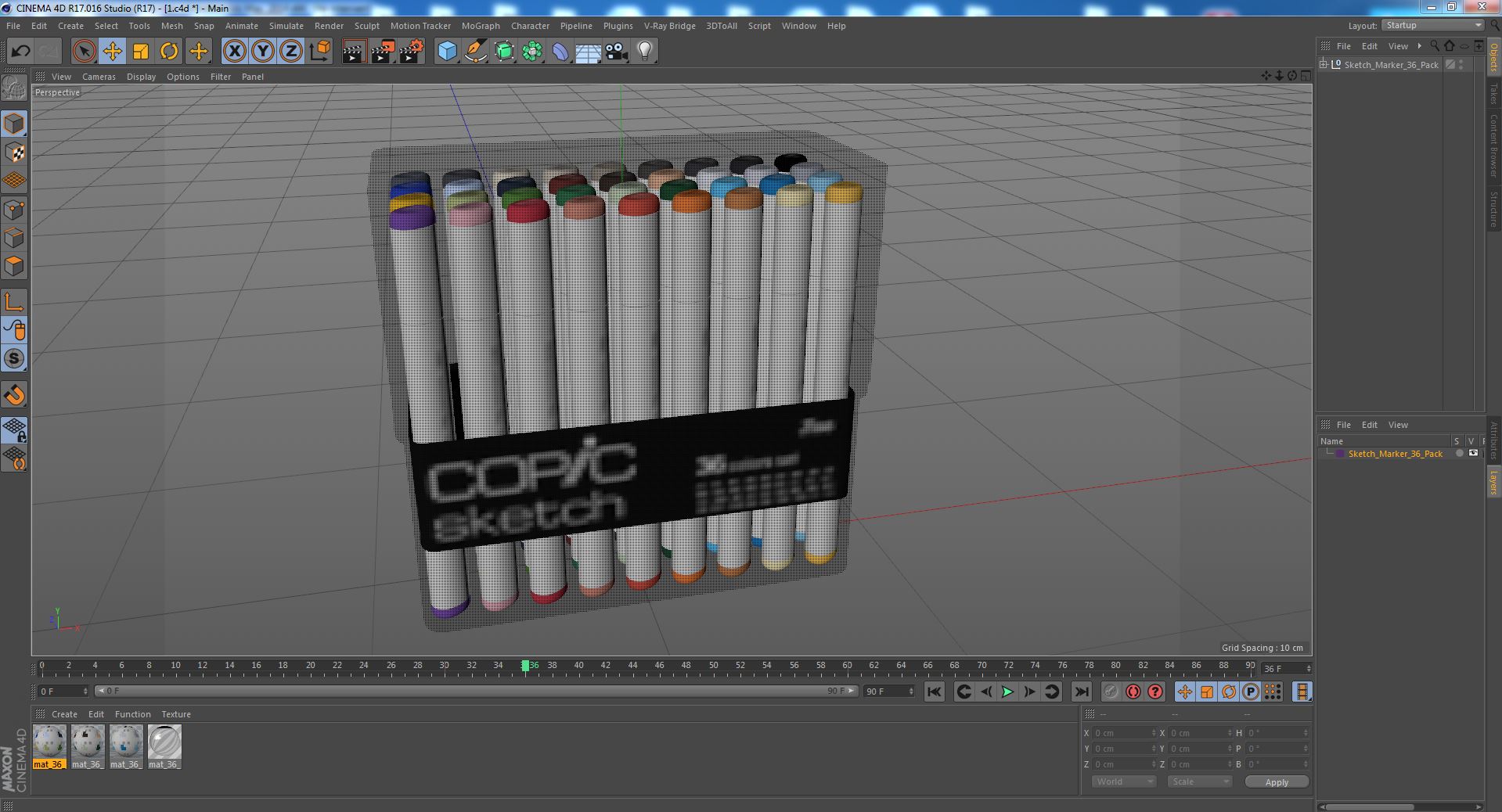Toggle X axis lock
This screenshot has height=812, width=1502.
tap(234, 52)
